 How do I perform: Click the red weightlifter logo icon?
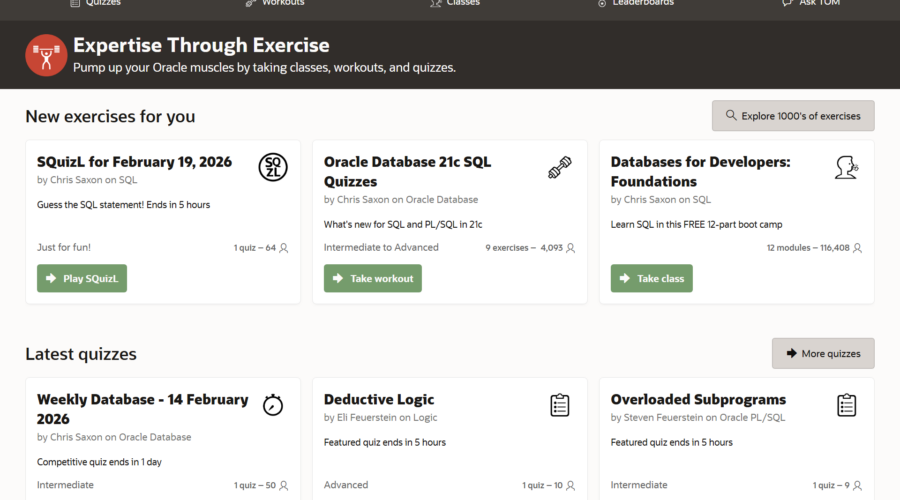click(x=46, y=55)
